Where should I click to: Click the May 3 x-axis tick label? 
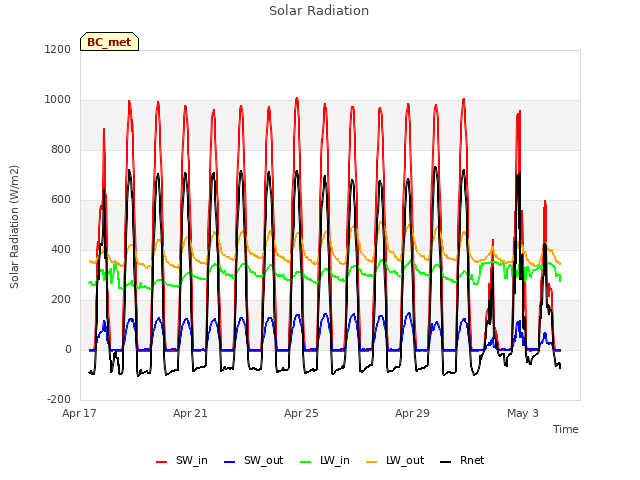(523, 413)
